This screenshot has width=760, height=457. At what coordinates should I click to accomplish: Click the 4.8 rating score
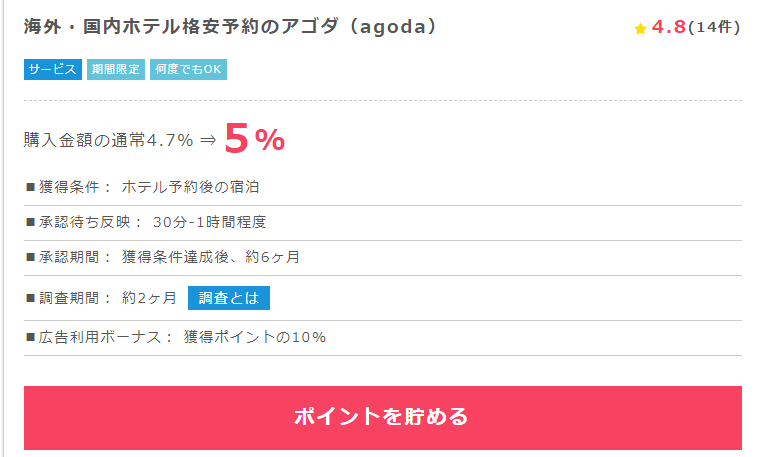point(668,27)
